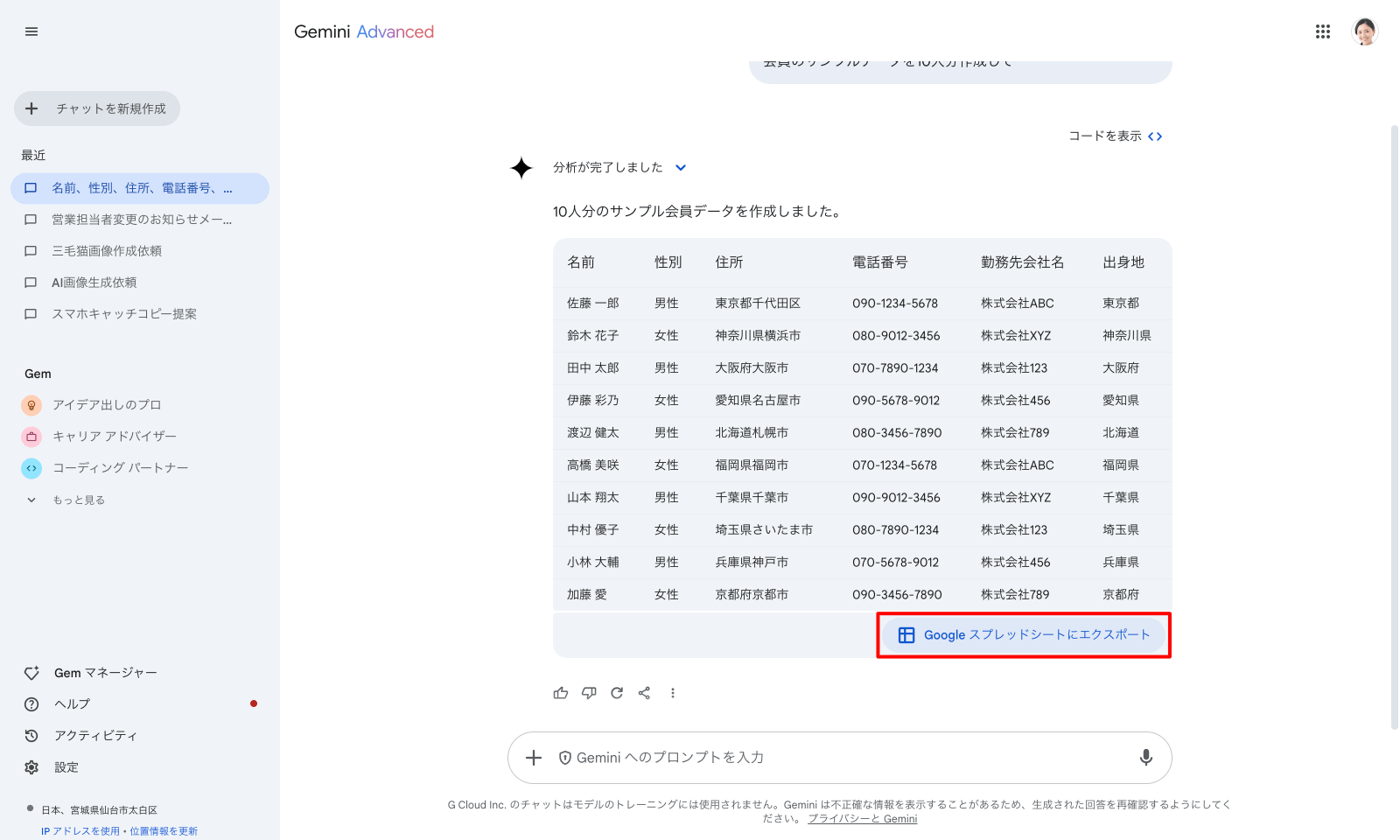Select cell 神奈川県横浜市
1400x840 pixels.
point(758,336)
